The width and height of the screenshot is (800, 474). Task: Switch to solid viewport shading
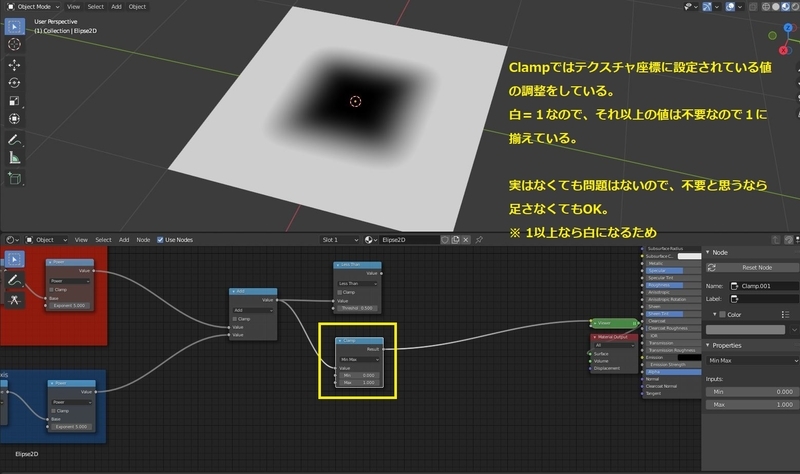776,7
